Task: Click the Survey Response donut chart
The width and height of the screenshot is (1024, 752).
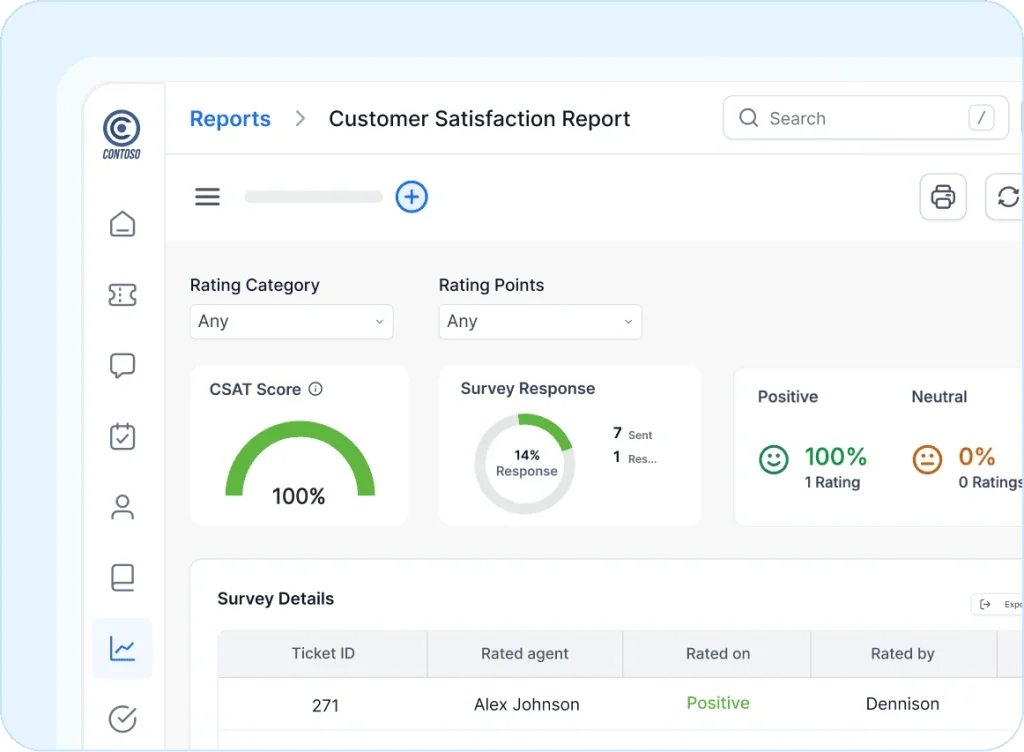Action: click(x=524, y=462)
